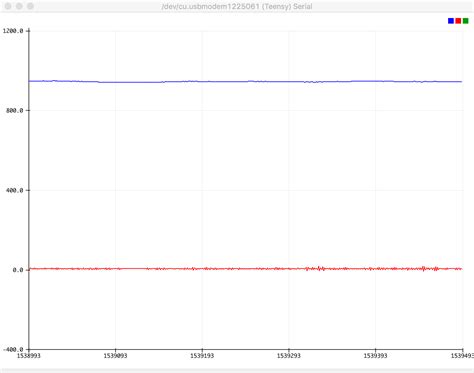The image size is (474, 373).
Task: Minimize the serial plotter window
Action: [19, 6]
